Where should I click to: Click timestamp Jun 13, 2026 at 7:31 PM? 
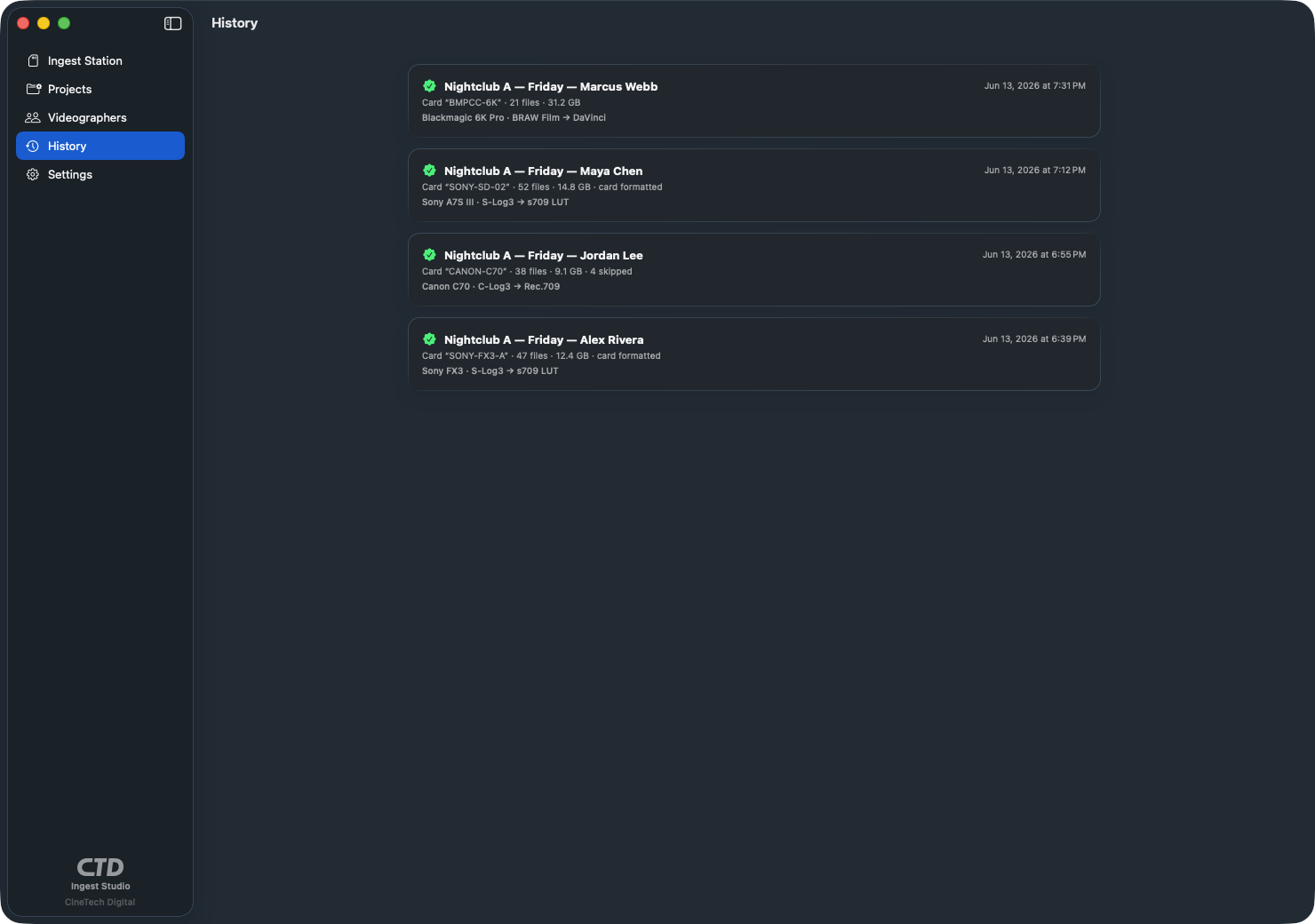point(1035,86)
